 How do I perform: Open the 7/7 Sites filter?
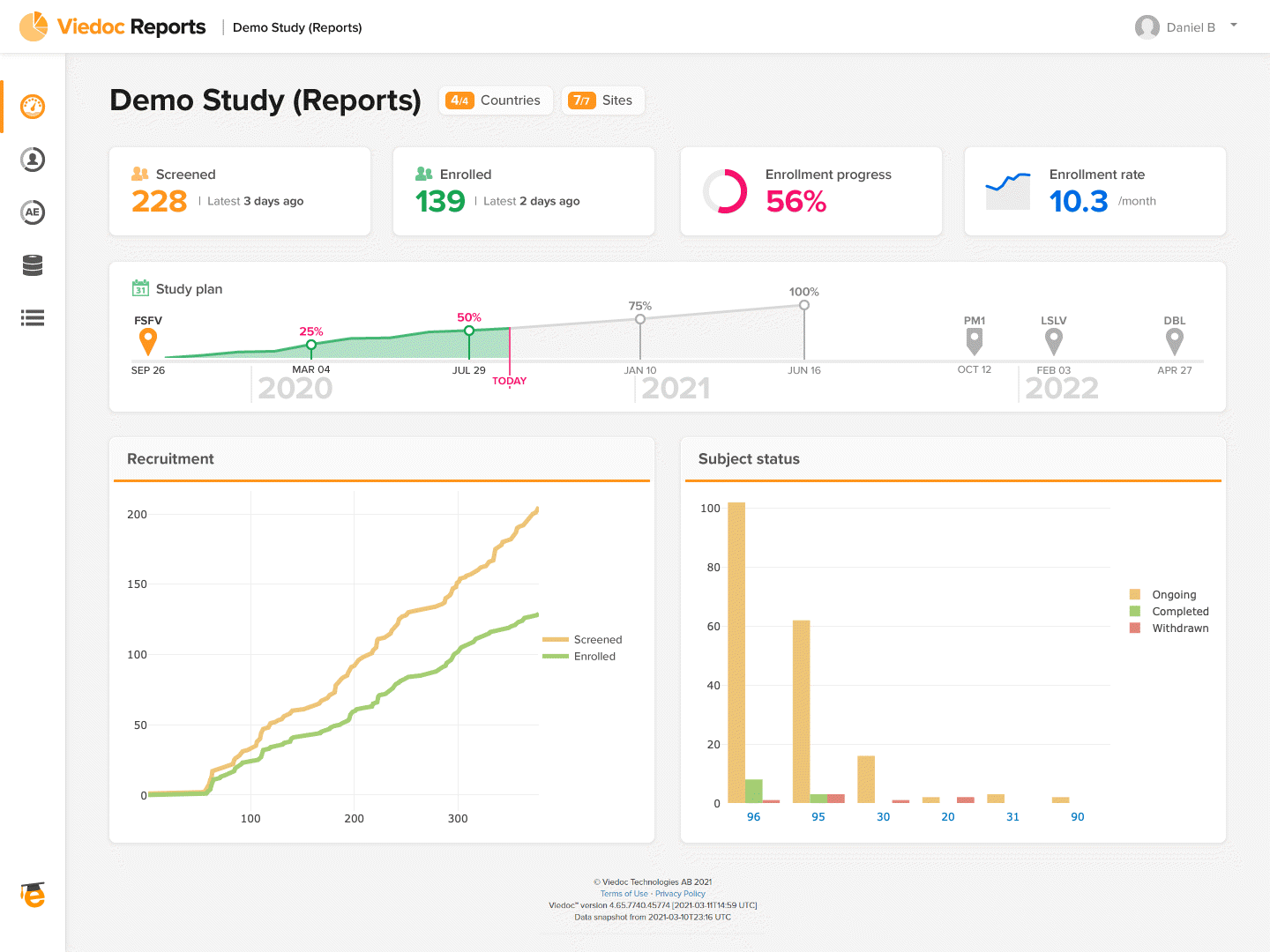pyautogui.click(x=602, y=100)
